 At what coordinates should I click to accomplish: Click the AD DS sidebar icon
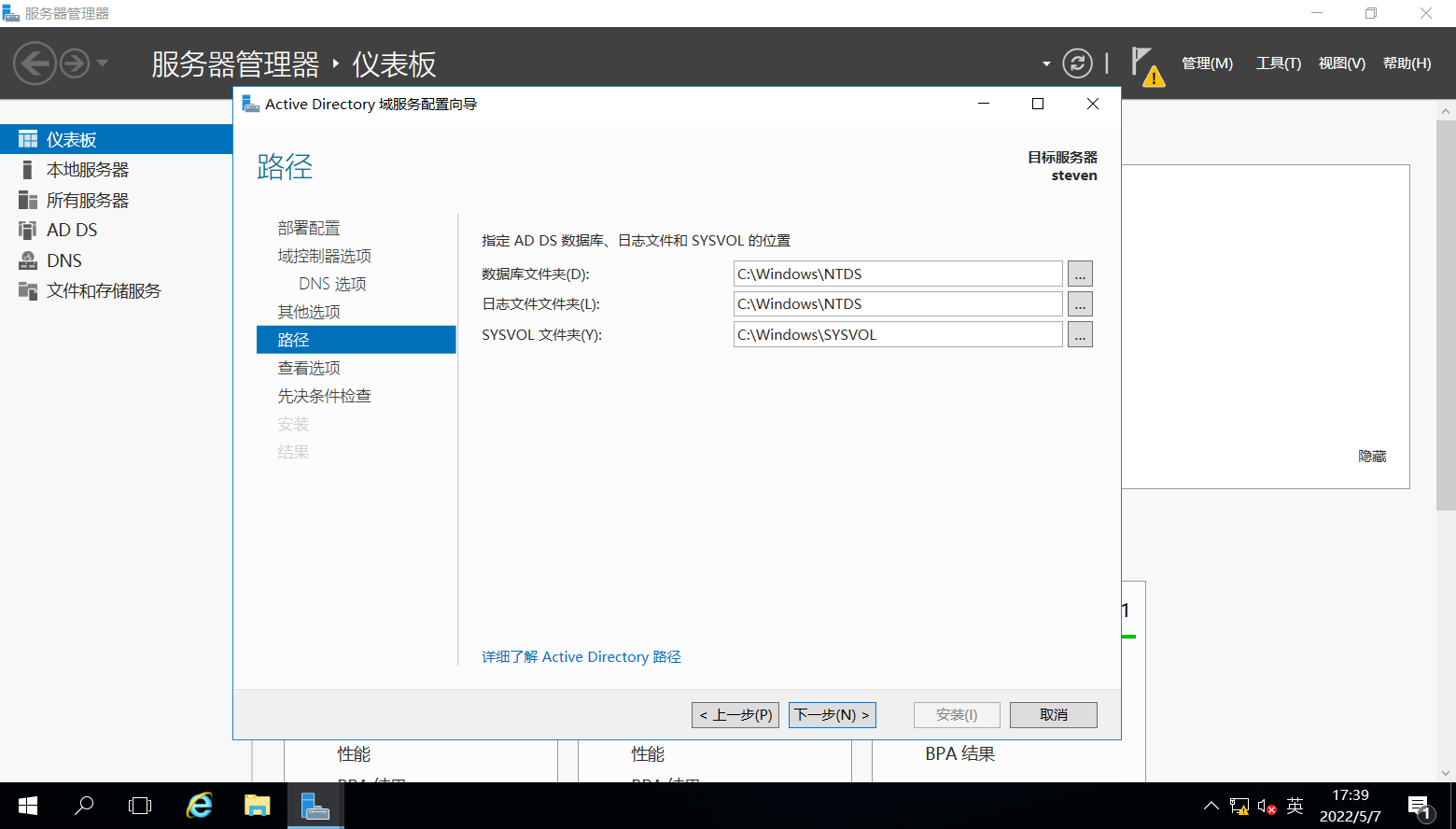pyautogui.click(x=28, y=230)
